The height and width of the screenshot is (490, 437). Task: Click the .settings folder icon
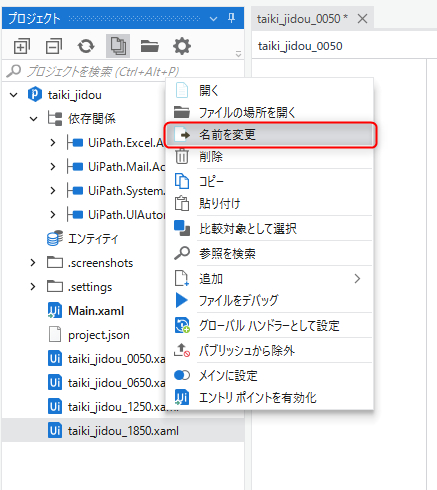point(55,286)
